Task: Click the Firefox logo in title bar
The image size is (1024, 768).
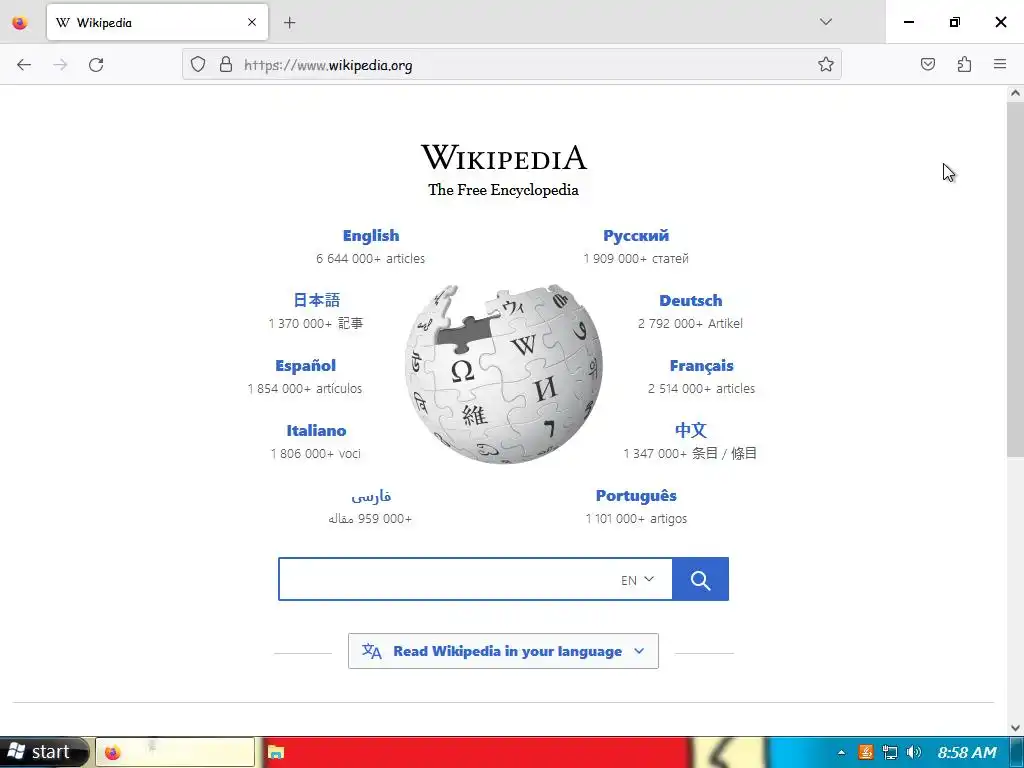Action: 20,23
